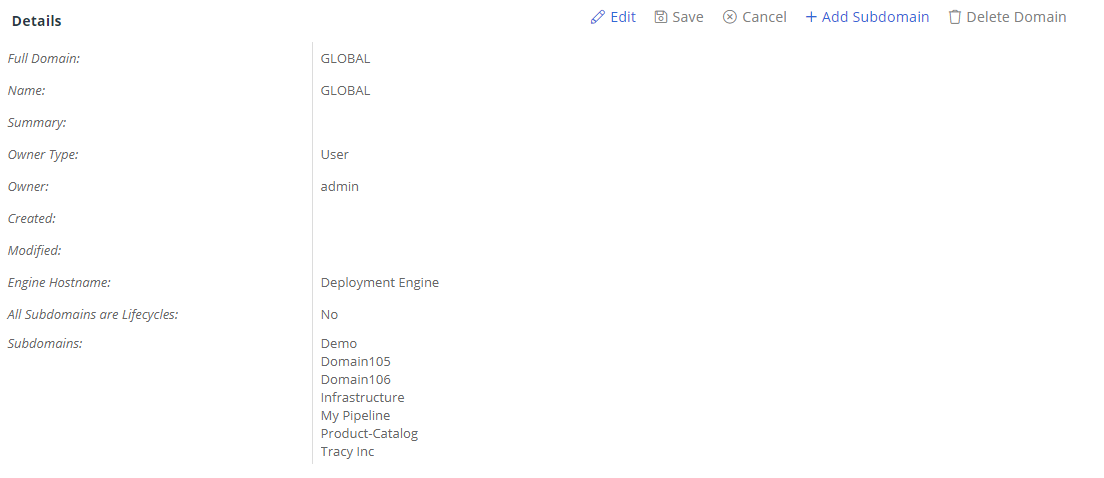
Task: Select the Full Domain value GLOBAL
Action: coord(345,58)
